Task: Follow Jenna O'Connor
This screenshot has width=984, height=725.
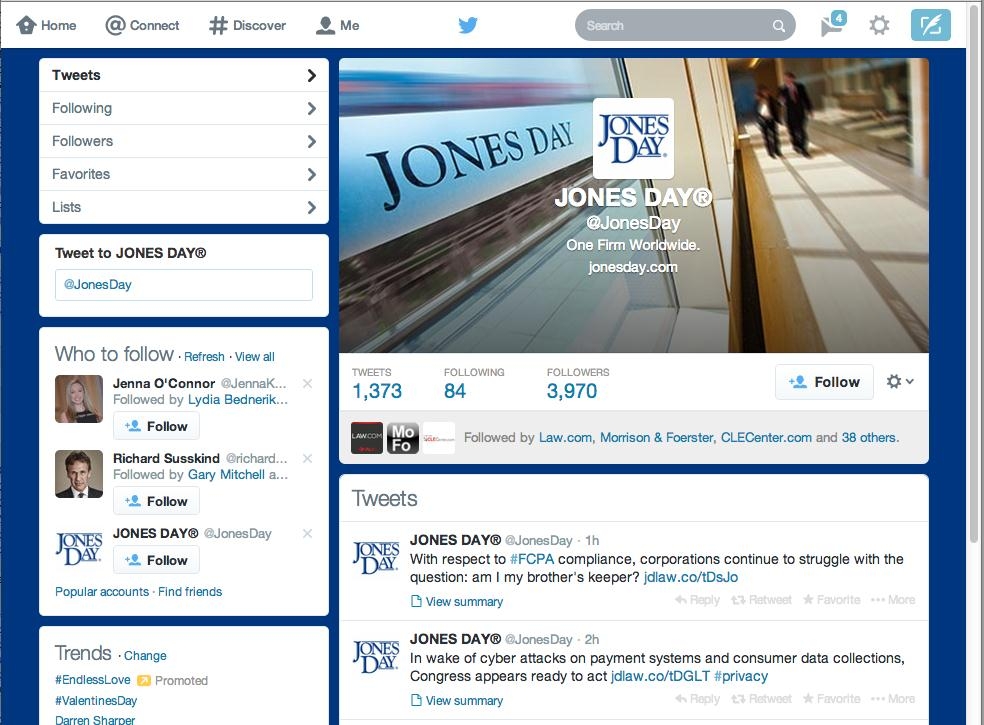Action: coord(156,426)
